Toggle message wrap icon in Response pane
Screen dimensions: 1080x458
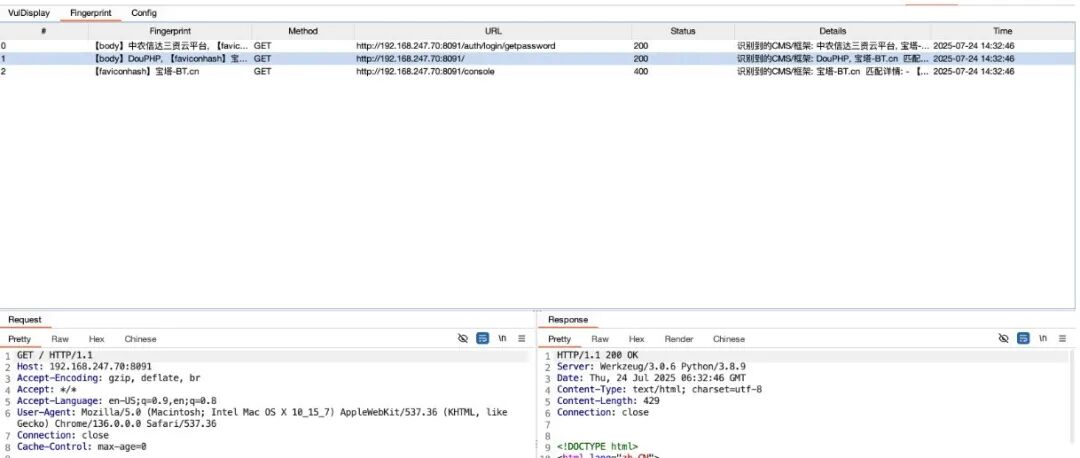click(1024, 338)
